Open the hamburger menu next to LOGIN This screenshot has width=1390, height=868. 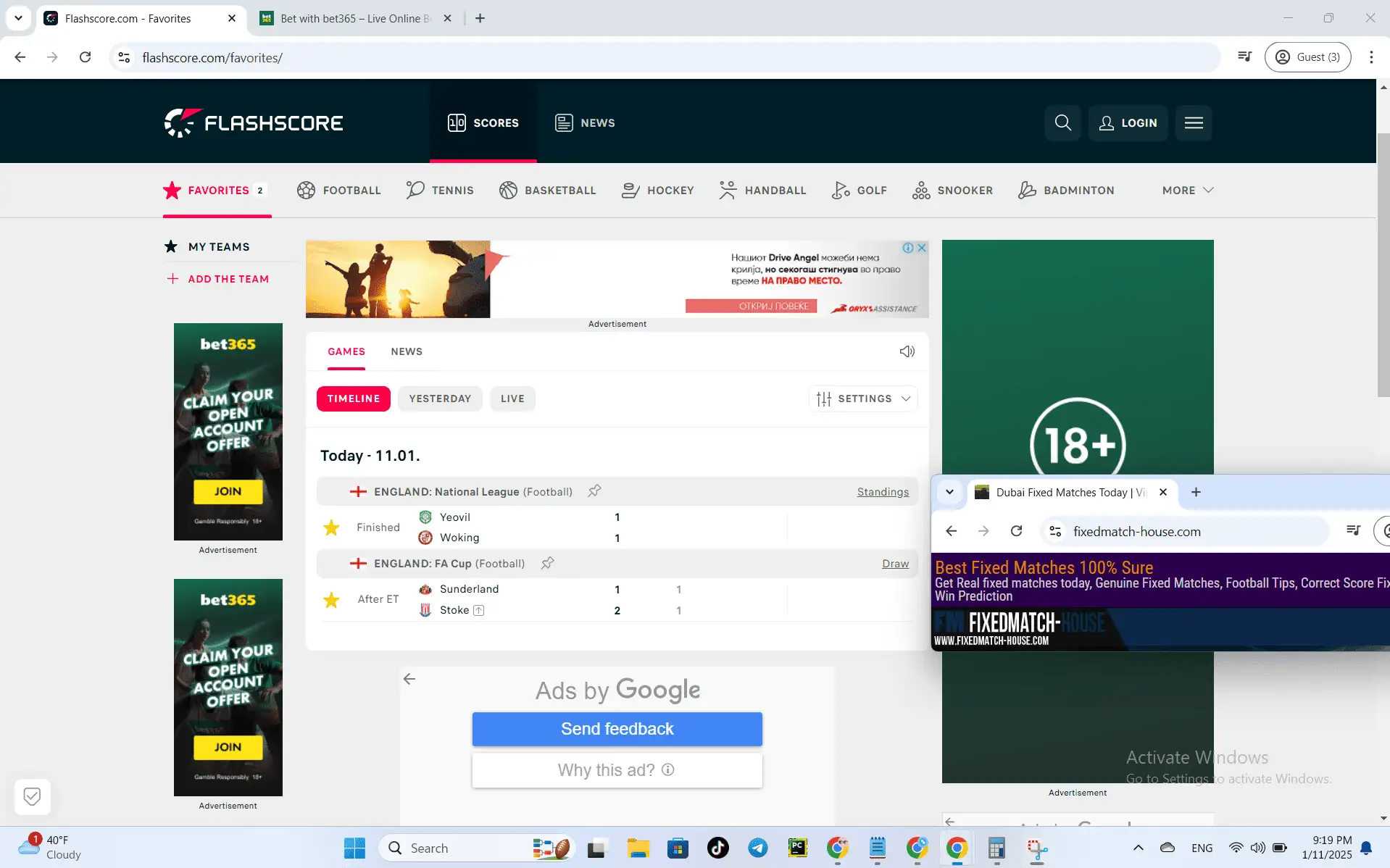[x=1193, y=122]
